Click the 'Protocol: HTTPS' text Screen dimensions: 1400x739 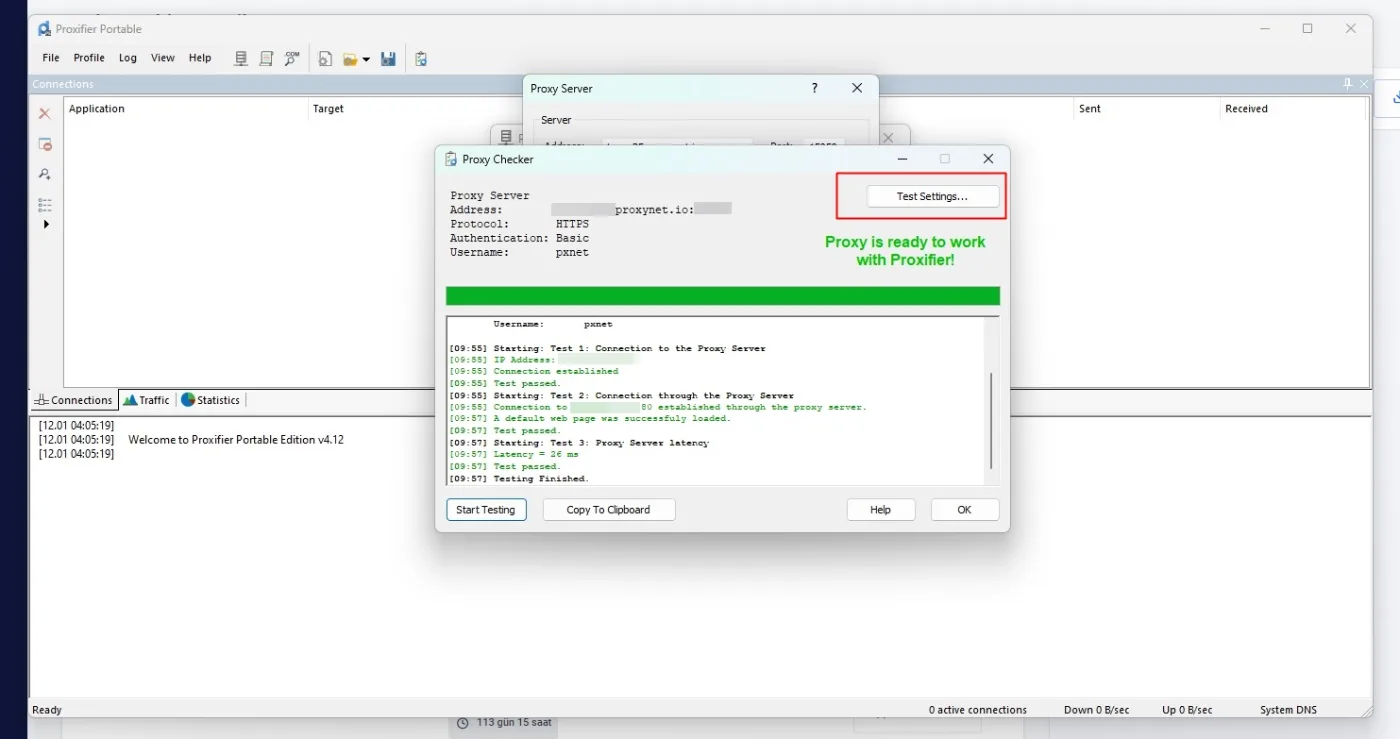pos(519,224)
